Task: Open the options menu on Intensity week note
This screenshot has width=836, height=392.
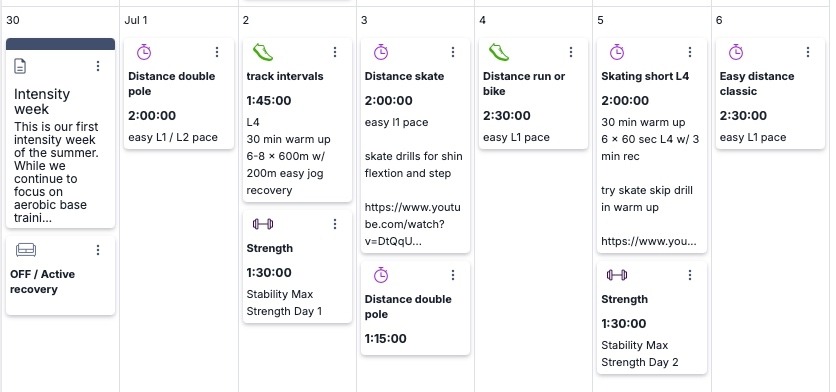Action: point(98,66)
